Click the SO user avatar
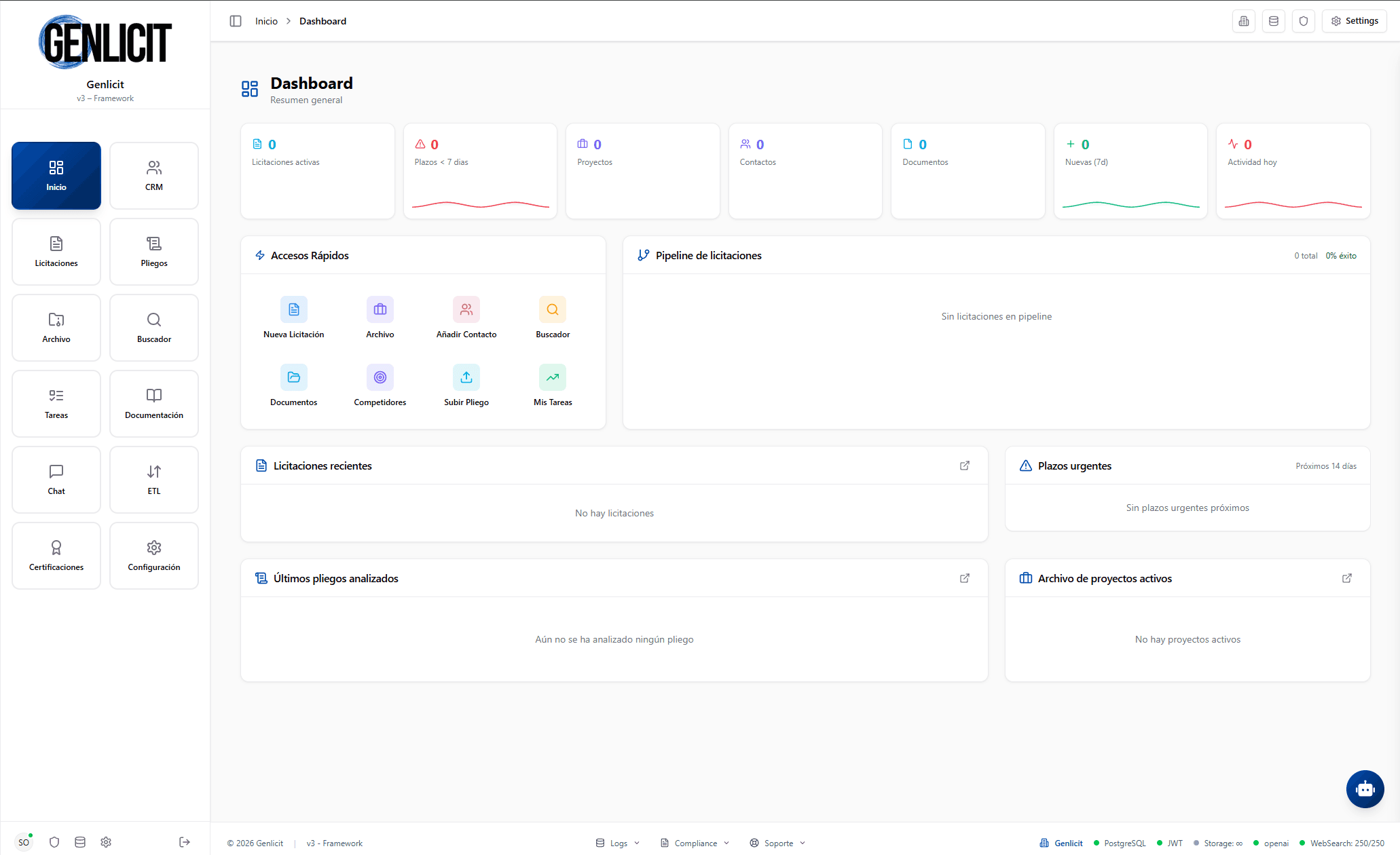Viewport: 1400px width, 855px height. point(24,842)
